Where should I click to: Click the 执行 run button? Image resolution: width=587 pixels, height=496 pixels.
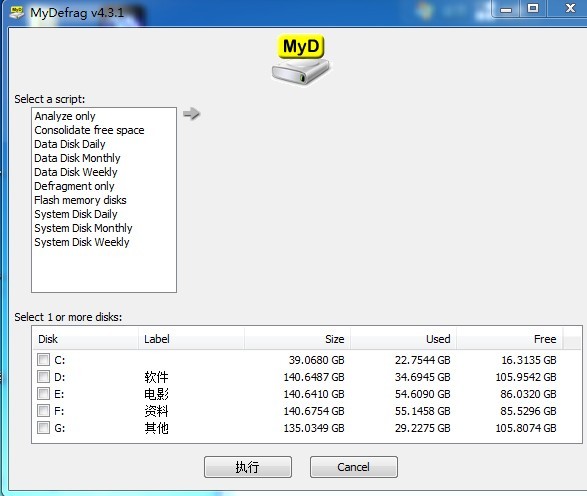pos(248,467)
